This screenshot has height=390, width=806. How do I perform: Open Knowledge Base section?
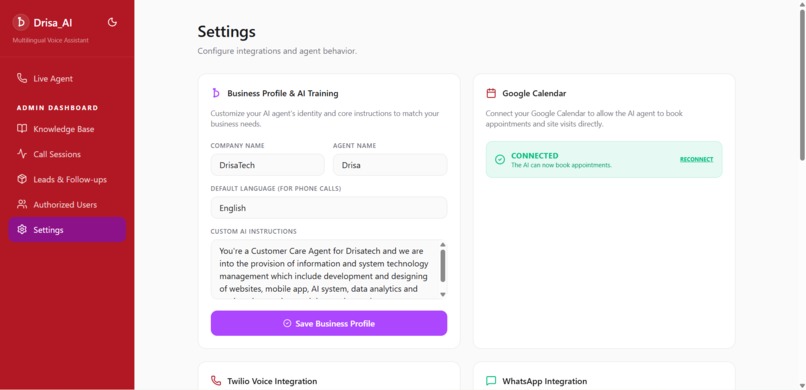point(67,129)
